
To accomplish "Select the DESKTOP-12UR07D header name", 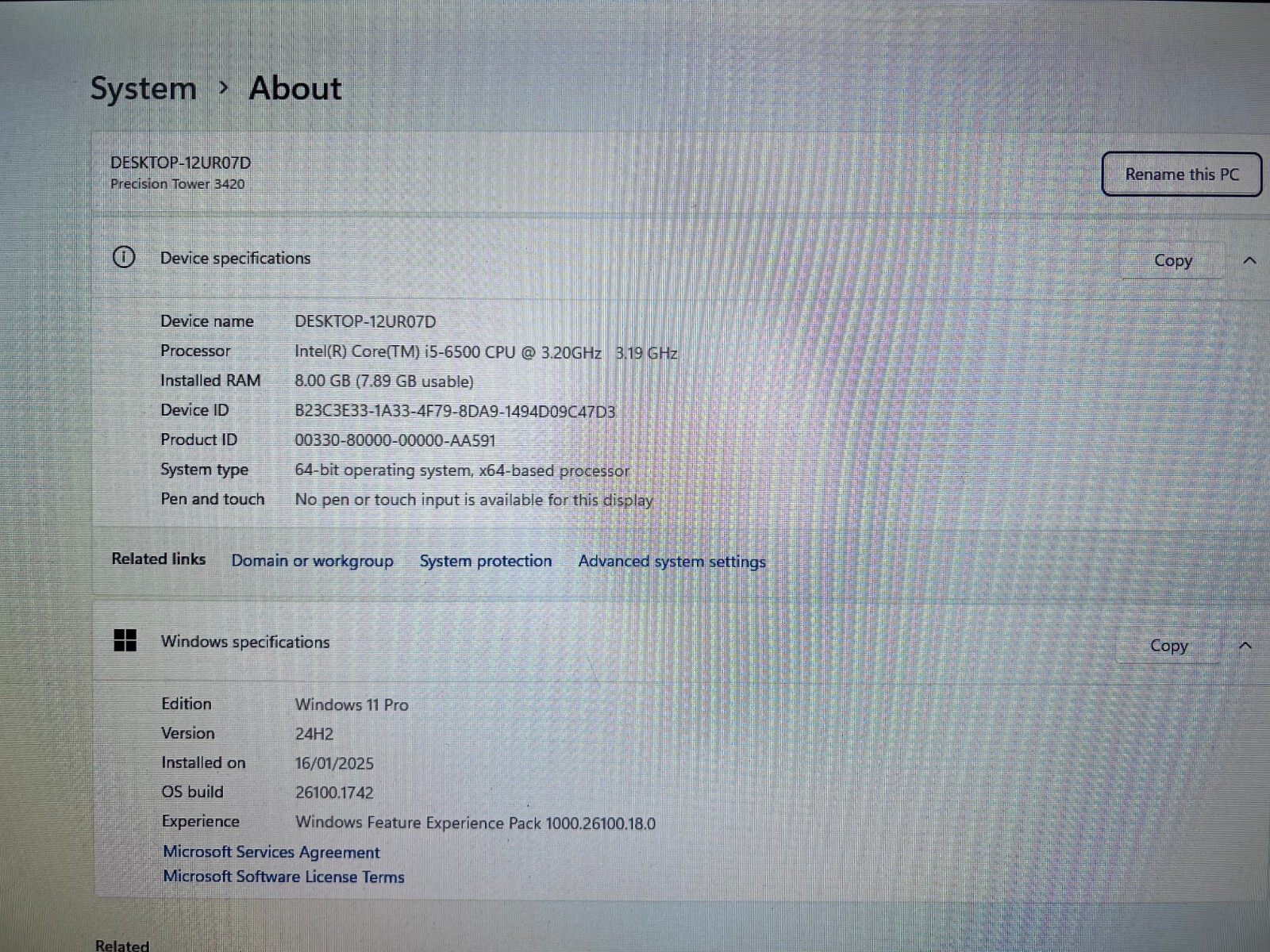I will (180, 163).
